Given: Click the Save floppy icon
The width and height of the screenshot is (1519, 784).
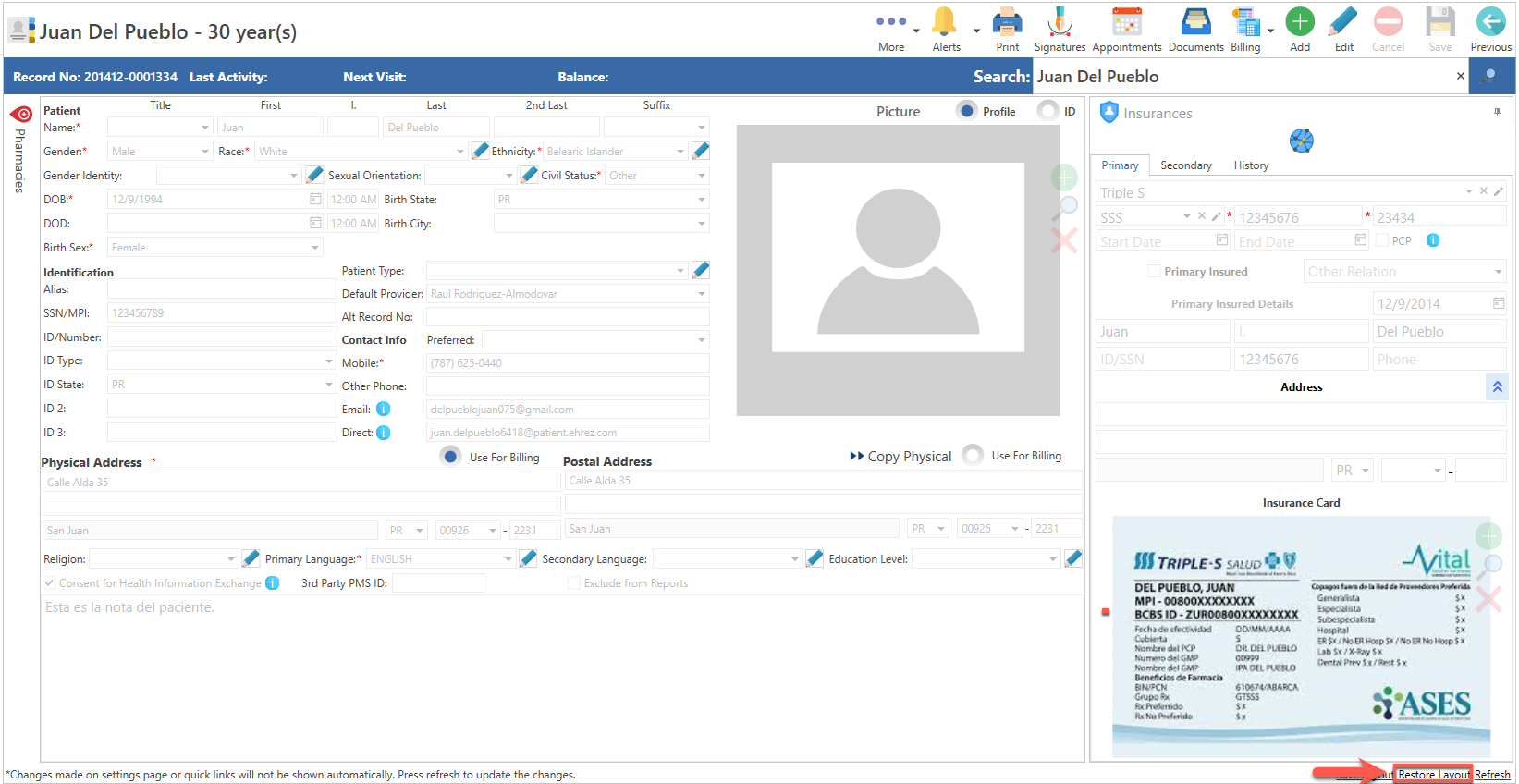Looking at the screenshot, I should [1439, 30].
